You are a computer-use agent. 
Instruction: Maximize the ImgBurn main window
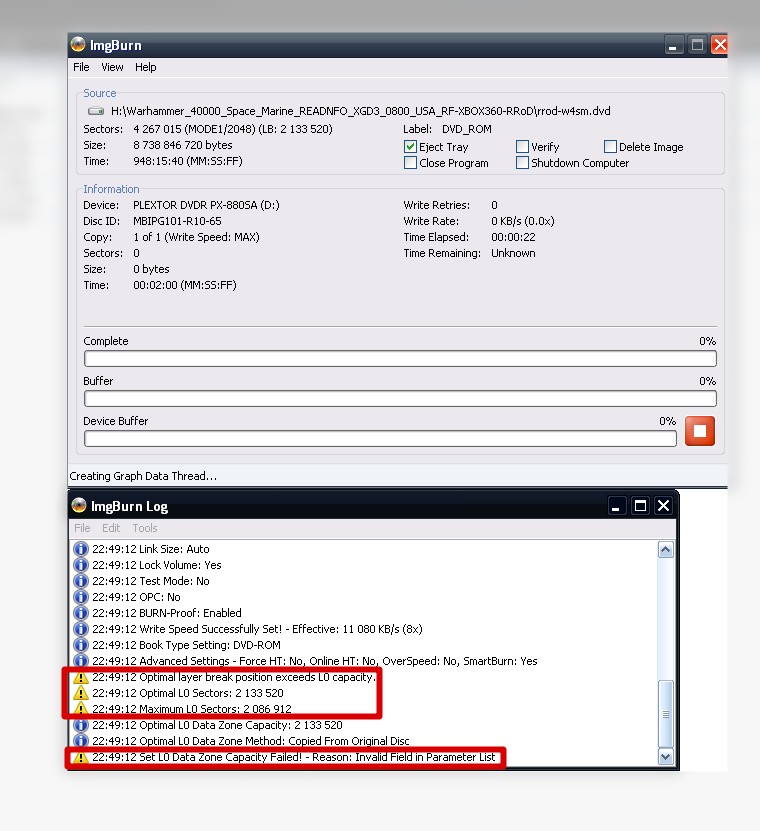click(697, 45)
